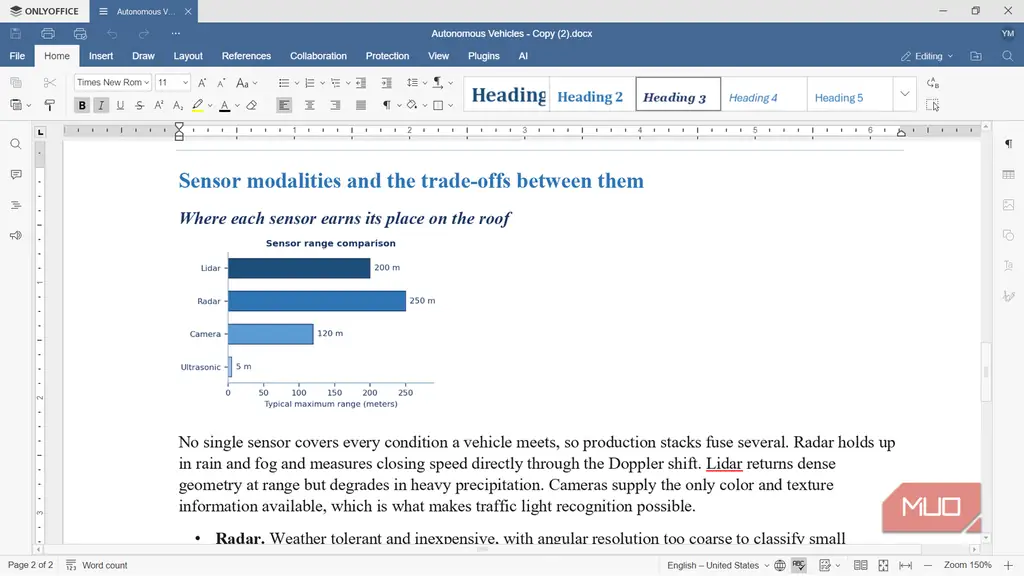Viewport: 1024px width, 576px height.
Task: Click the yellow highlight color button
Action: 197,104
